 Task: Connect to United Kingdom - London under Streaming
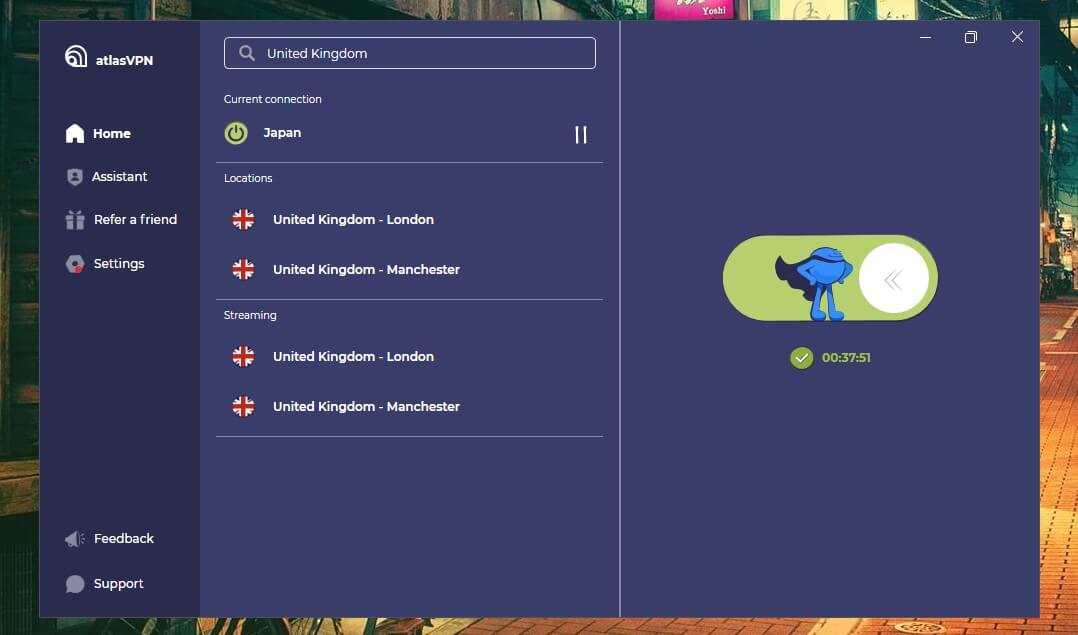point(410,357)
